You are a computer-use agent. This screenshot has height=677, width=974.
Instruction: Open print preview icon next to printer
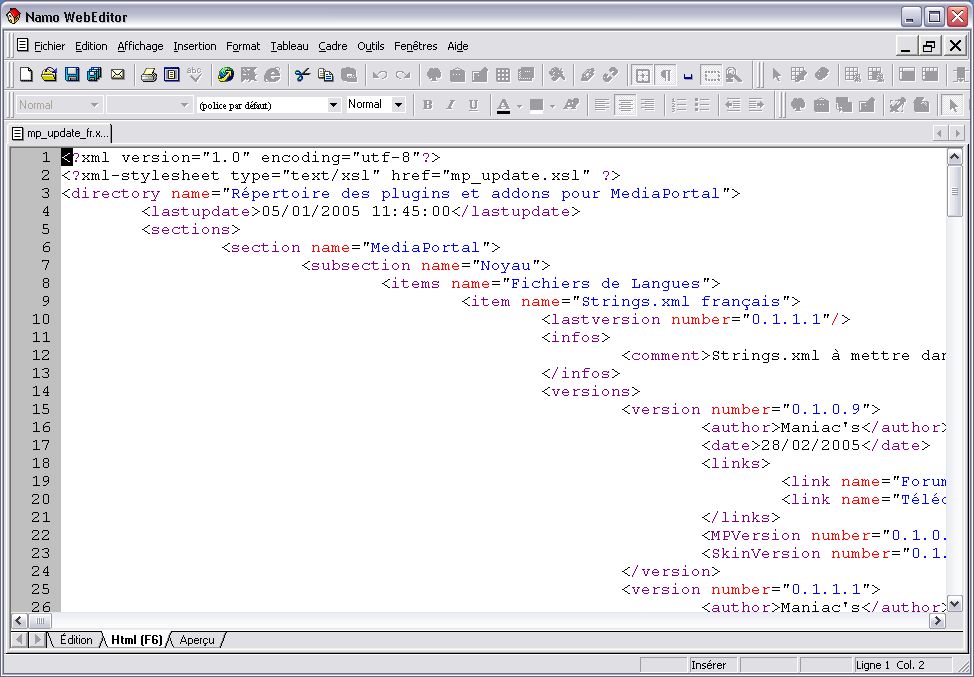click(x=171, y=75)
